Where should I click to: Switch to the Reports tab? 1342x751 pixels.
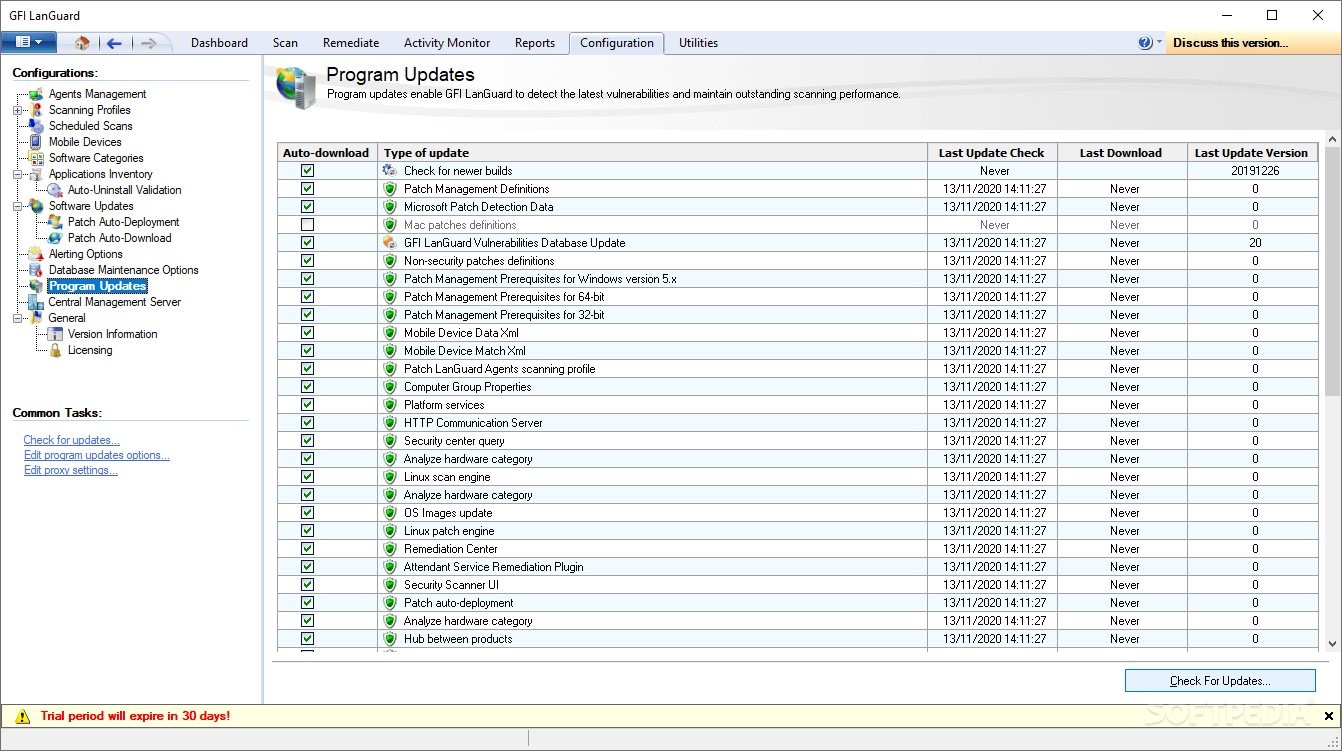click(535, 43)
